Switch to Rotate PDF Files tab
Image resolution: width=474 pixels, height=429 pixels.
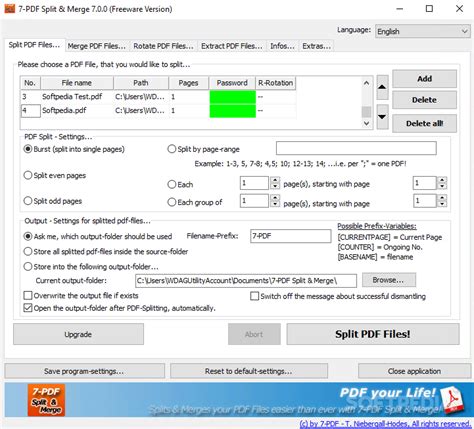pyautogui.click(x=163, y=46)
